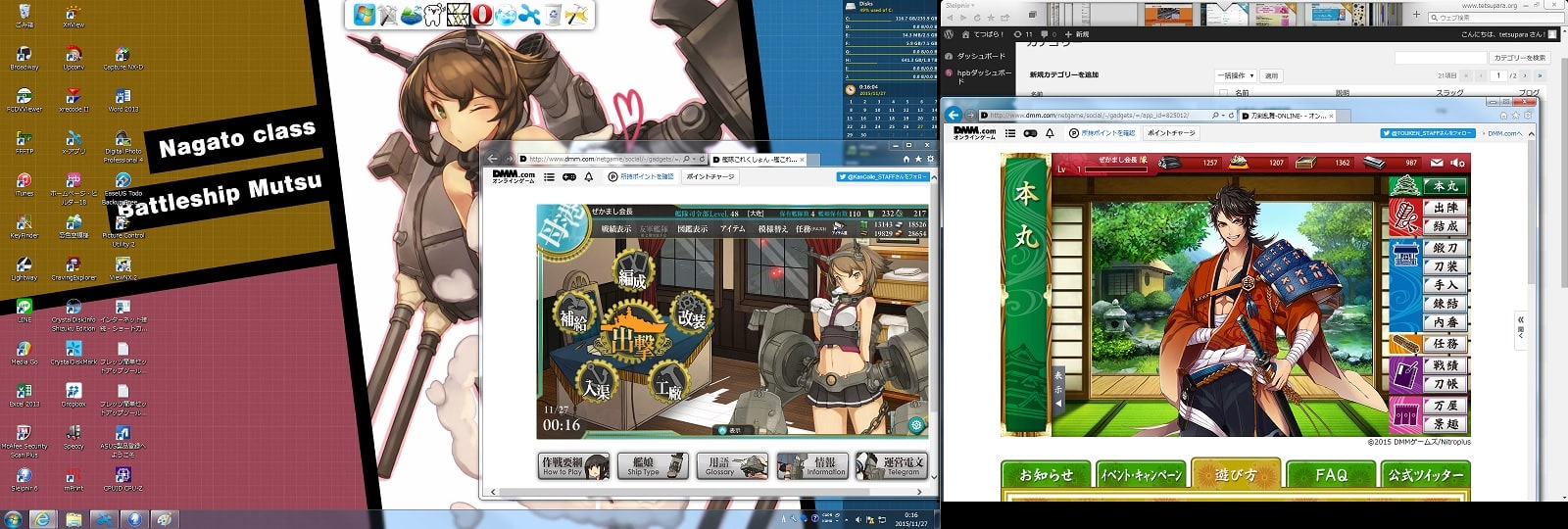This screenshot has height=529, width=1568.
Task: Click the KanColle settings gear at bottom-right
Action: tap(916, 425)
